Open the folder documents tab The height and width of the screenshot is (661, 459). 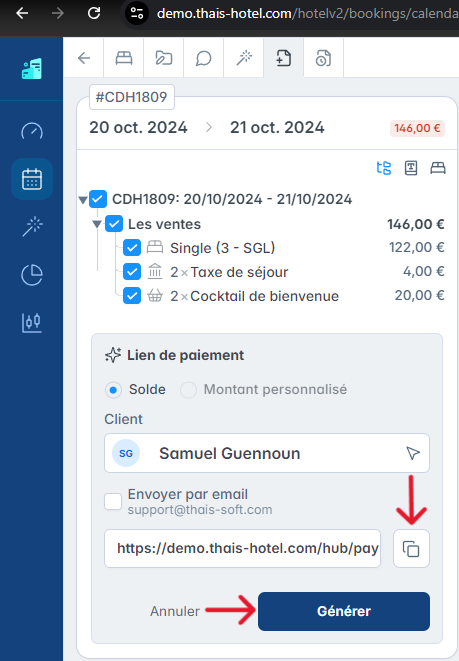164,58
